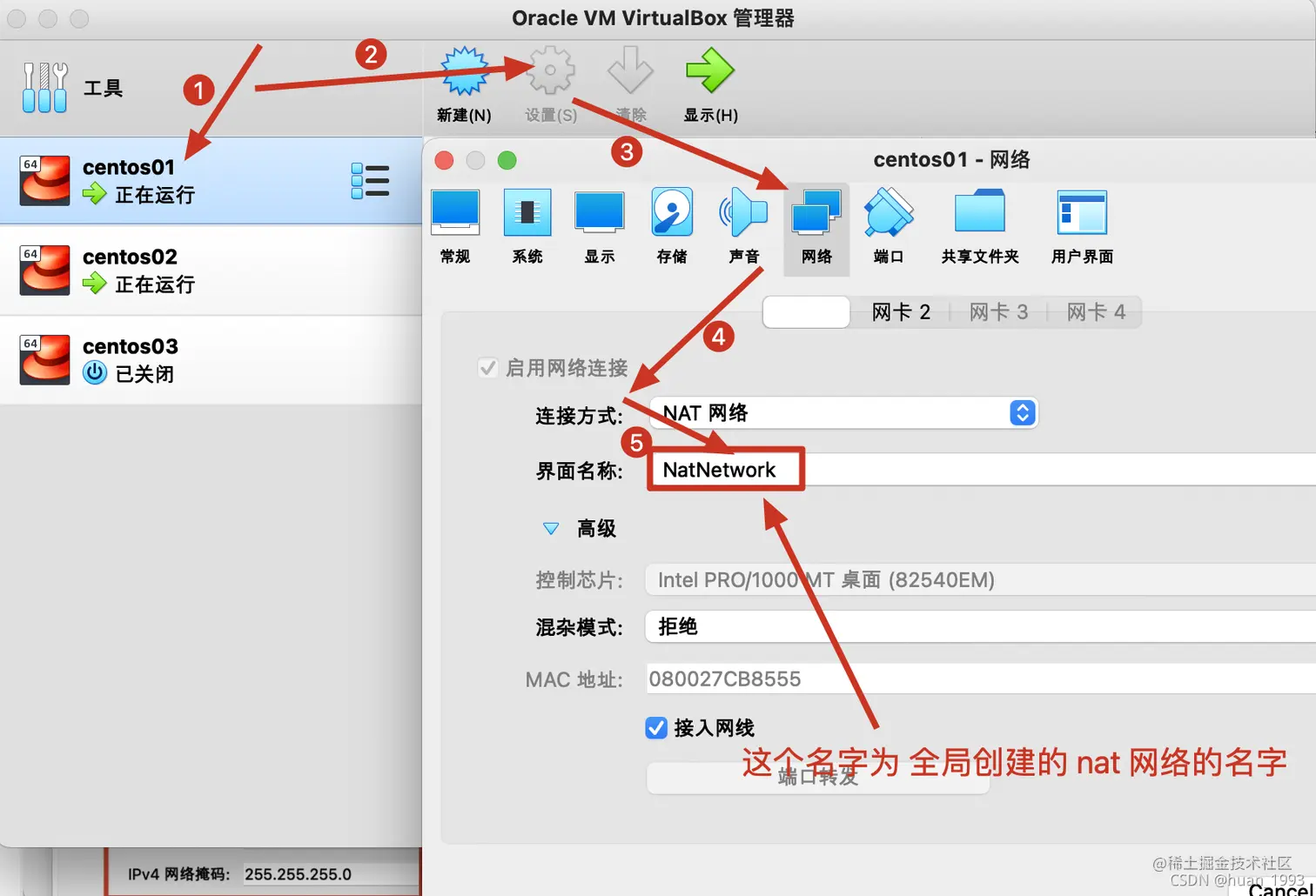Select the centos01 virtual machine

(x=211, y=181)
